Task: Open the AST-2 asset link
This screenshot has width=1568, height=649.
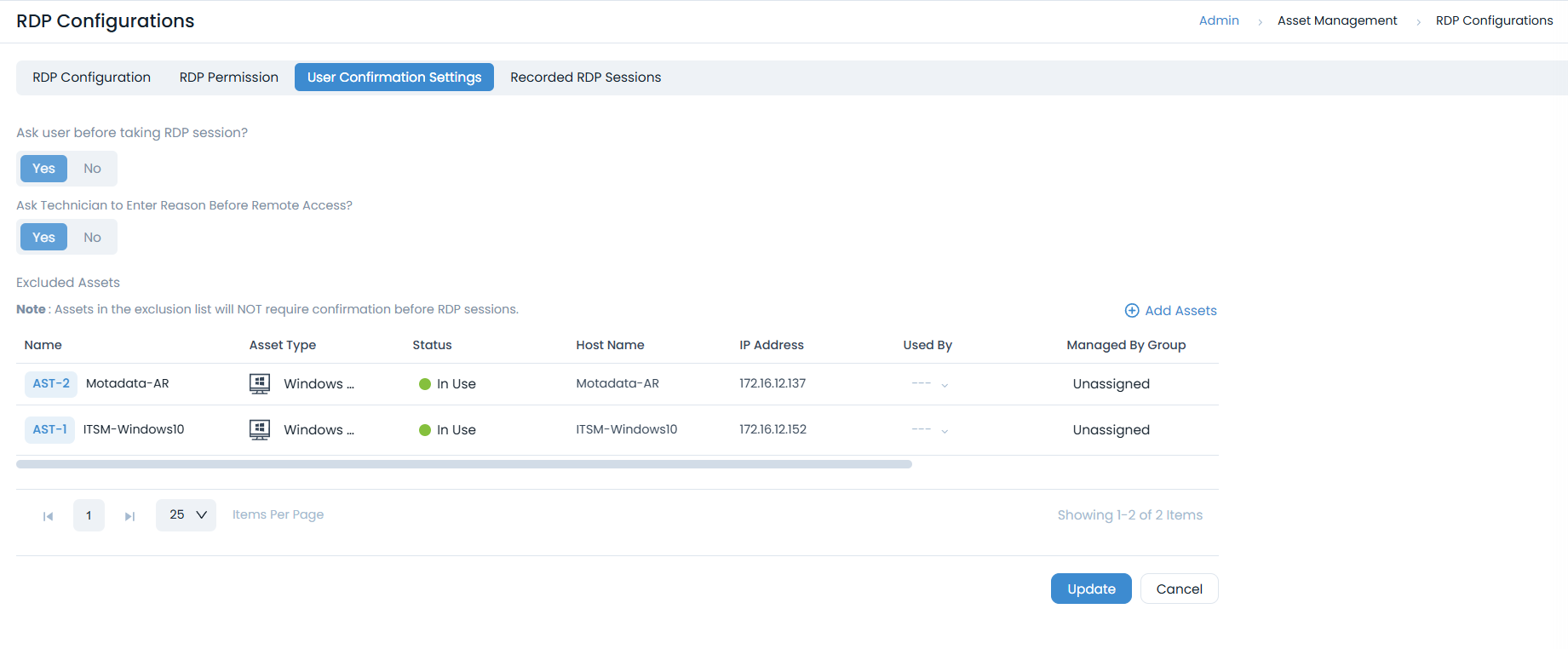Action: click(51, 384)
